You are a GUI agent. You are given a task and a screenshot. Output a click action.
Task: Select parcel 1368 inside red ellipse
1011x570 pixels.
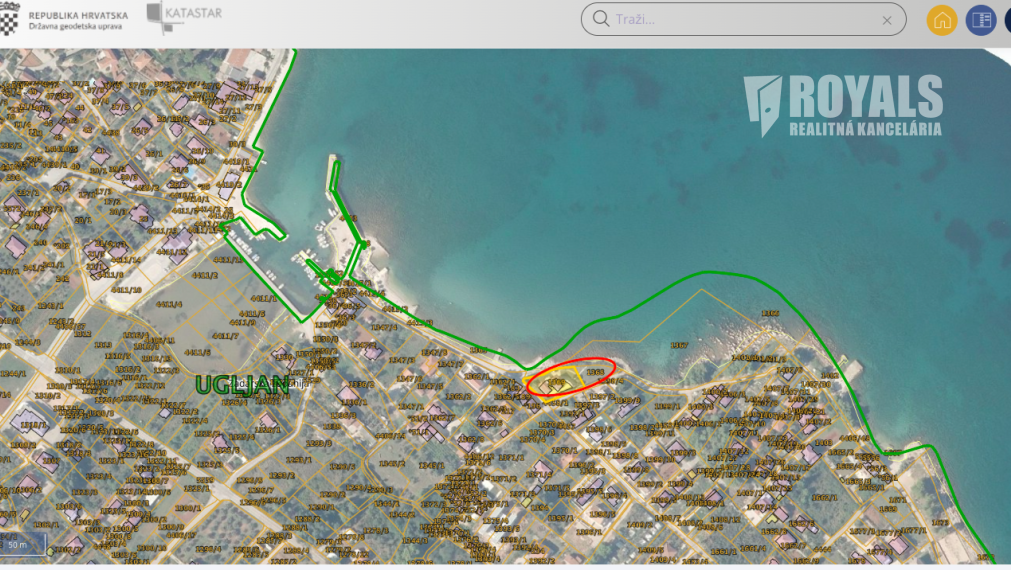(x=595, y=372)
